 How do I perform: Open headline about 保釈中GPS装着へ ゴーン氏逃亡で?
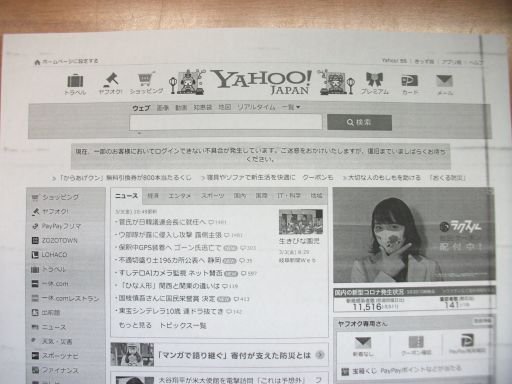[170, 248]
